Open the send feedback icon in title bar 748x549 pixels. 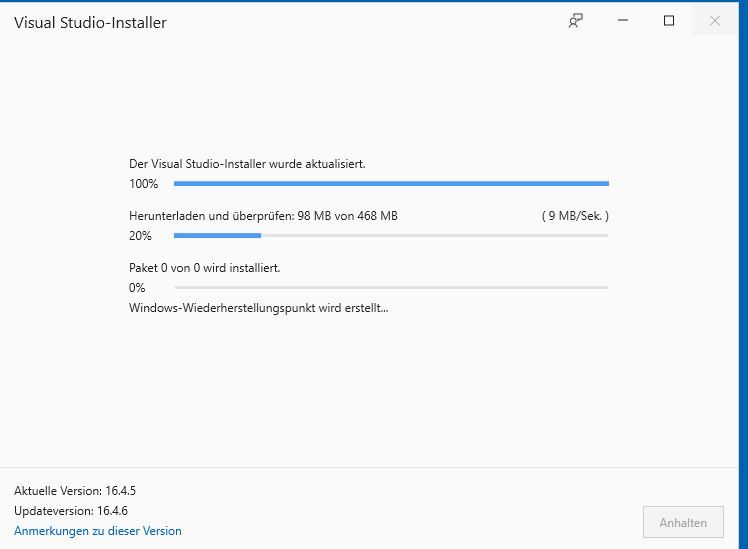click(x=576, y=21)
